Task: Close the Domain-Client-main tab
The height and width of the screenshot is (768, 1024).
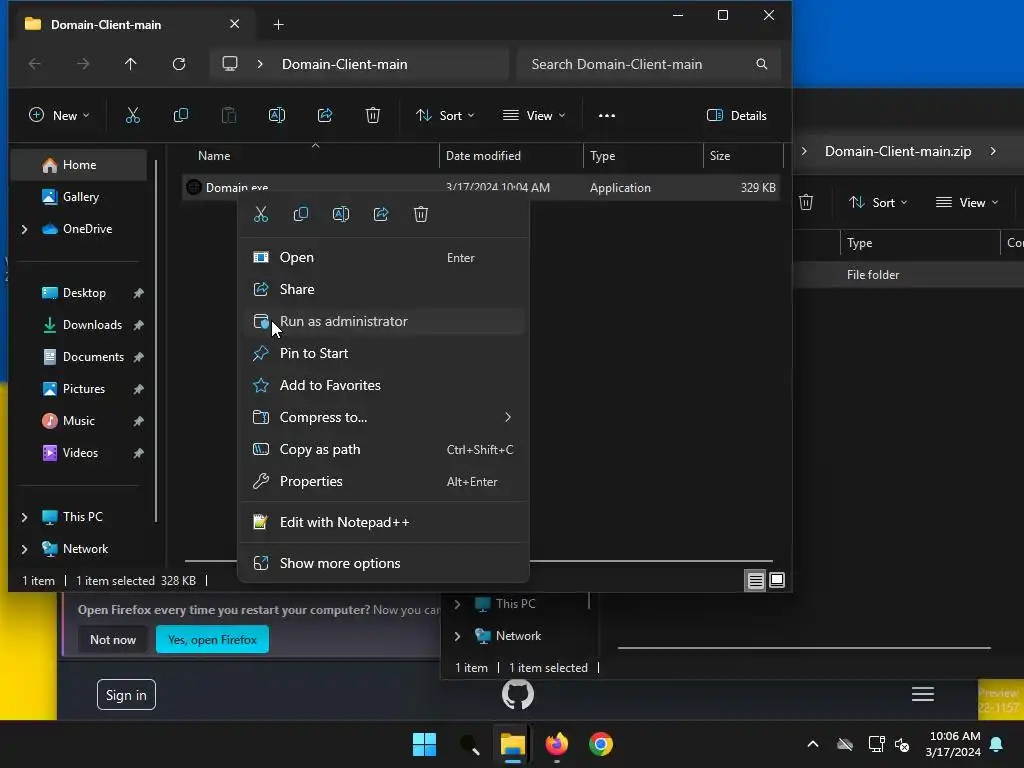Action: pyautogui.click(x=234, y=24)
